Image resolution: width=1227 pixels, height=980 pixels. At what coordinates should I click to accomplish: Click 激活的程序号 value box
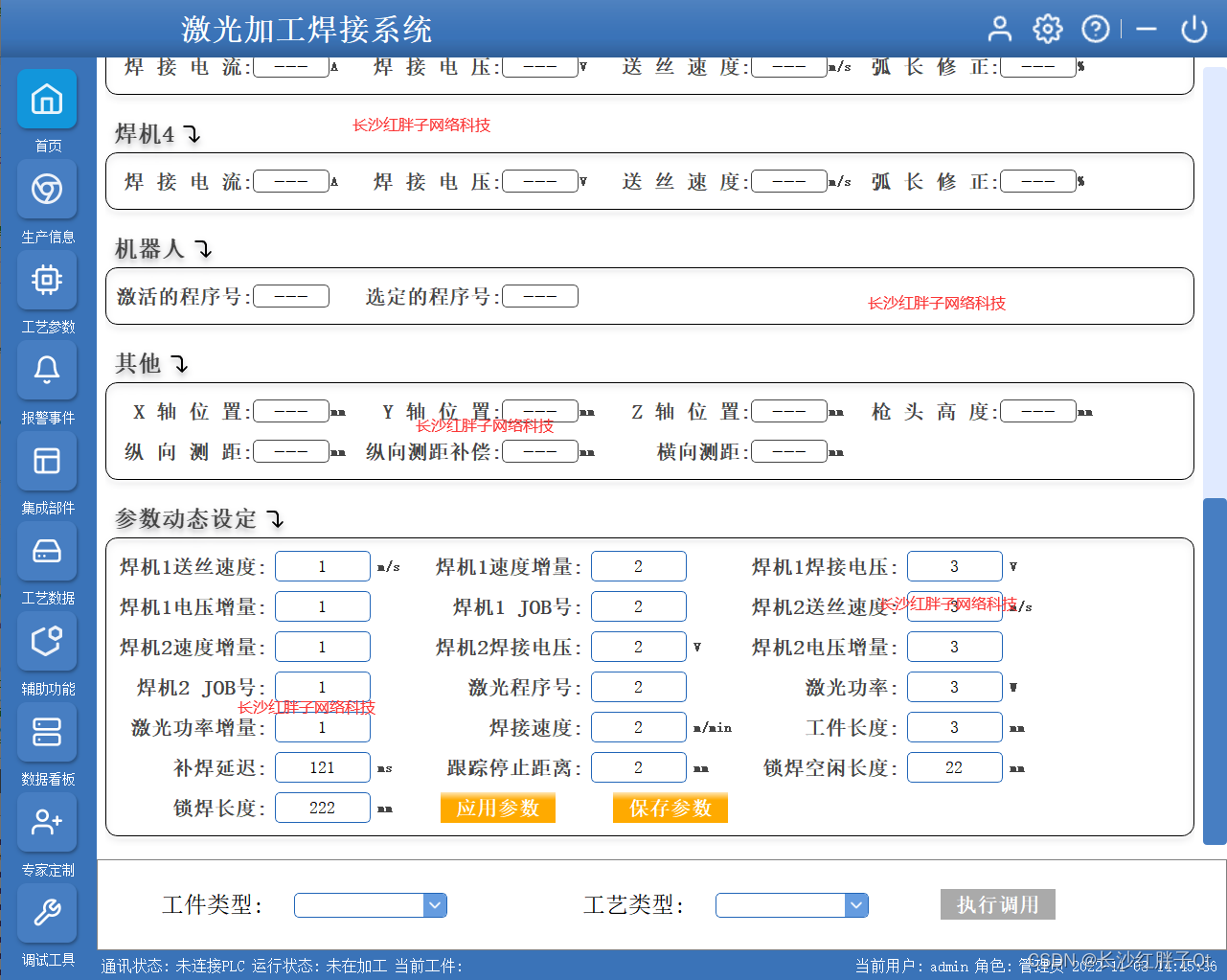291,296
